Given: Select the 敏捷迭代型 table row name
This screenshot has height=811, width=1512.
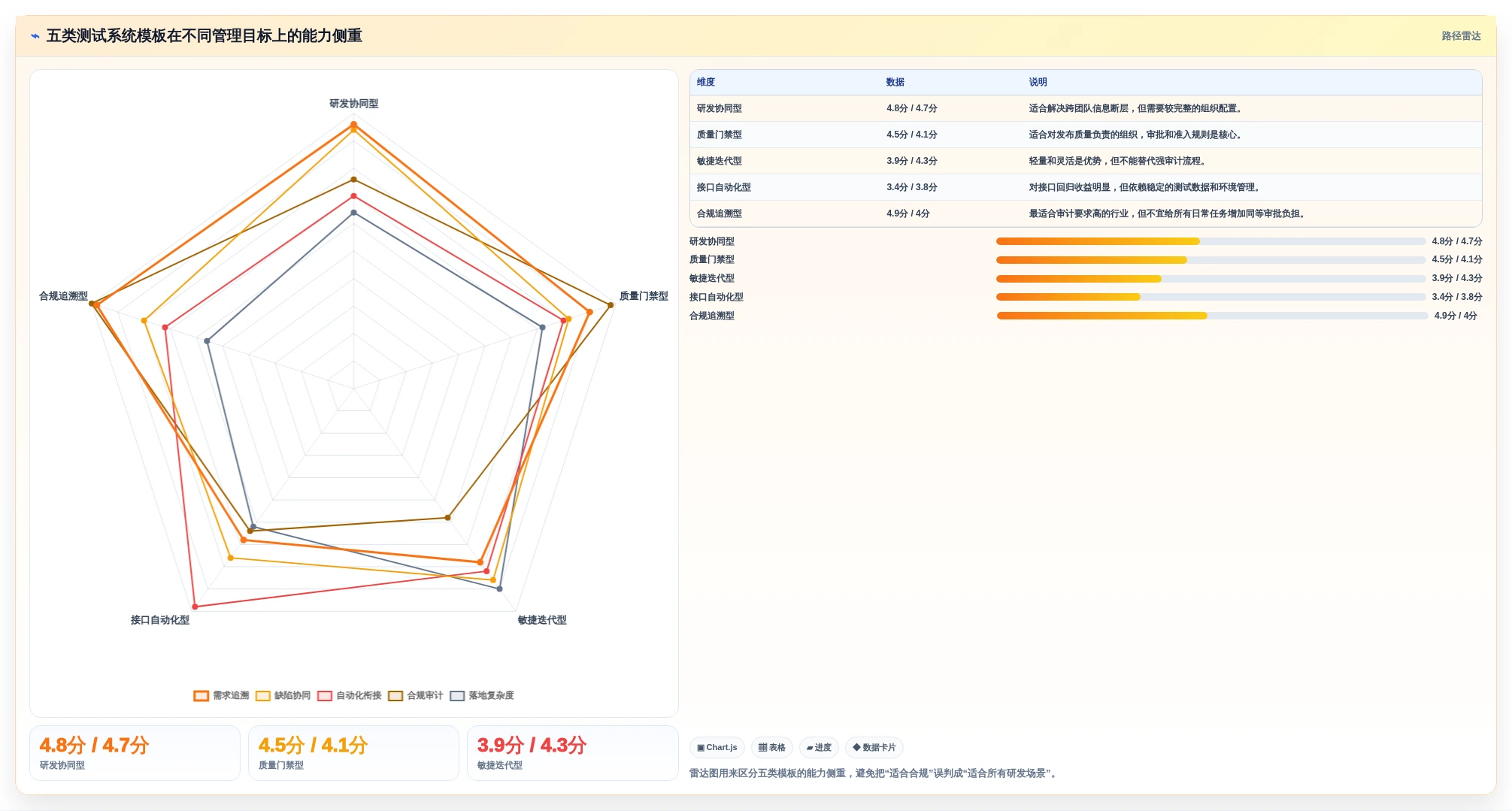Looking at the screenshot, I should click(719, 161).
